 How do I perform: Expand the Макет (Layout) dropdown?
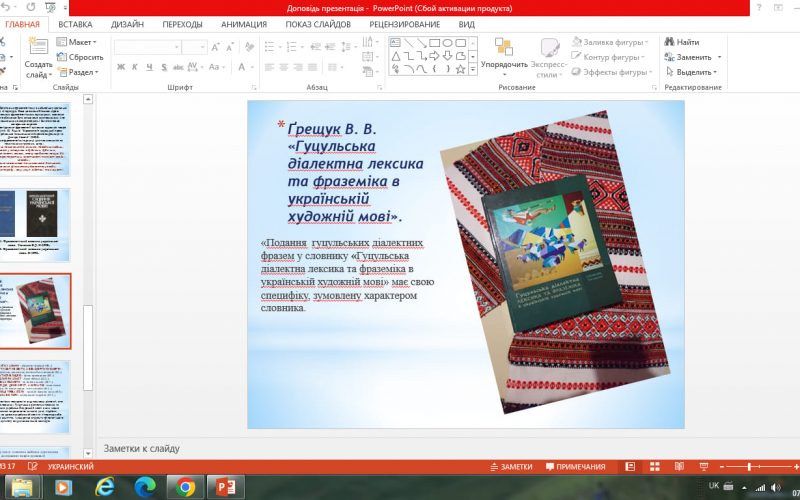80,42
